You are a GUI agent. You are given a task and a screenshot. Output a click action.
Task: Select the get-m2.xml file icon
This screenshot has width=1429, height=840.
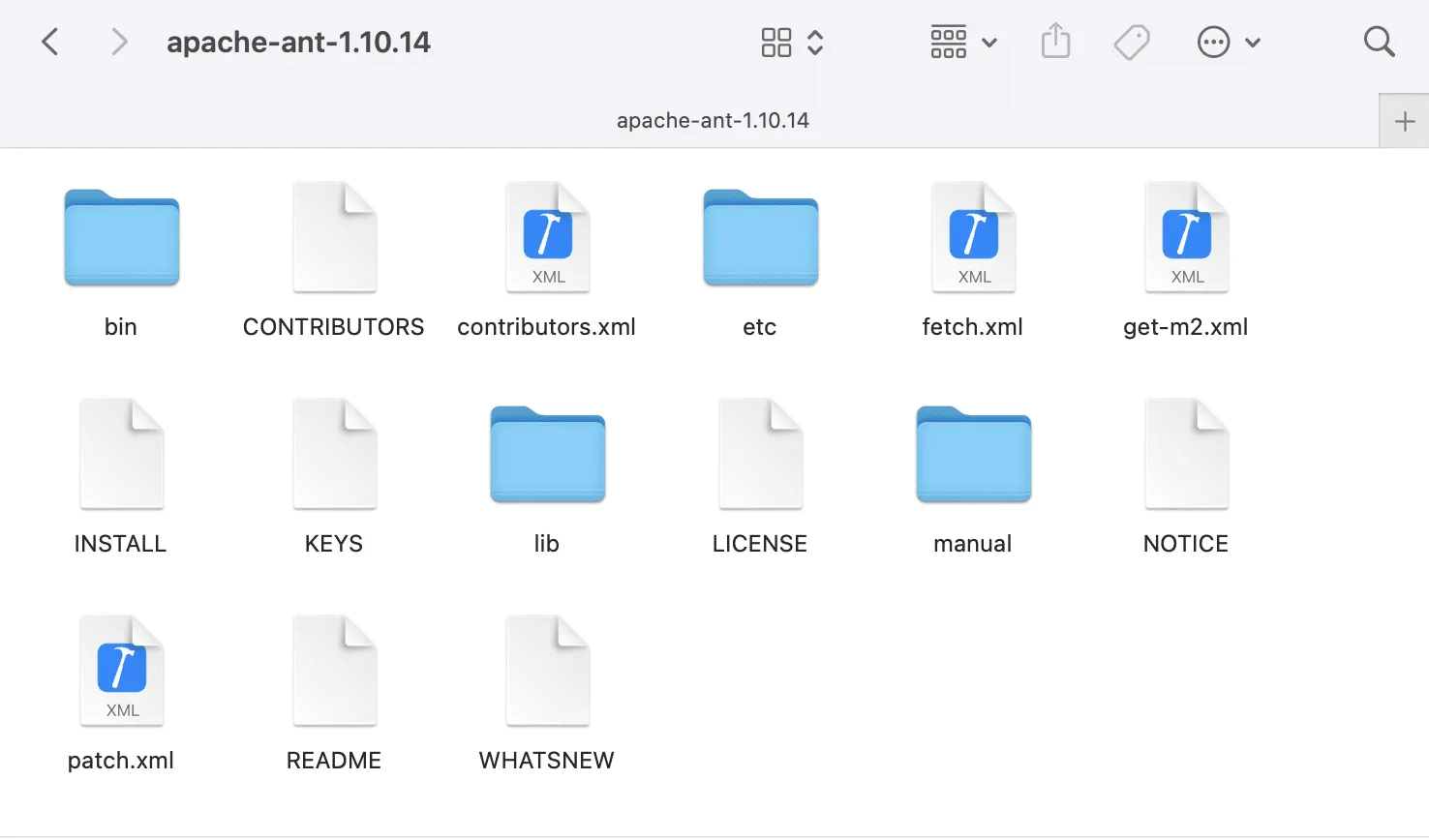click(x=1186, y=236)
